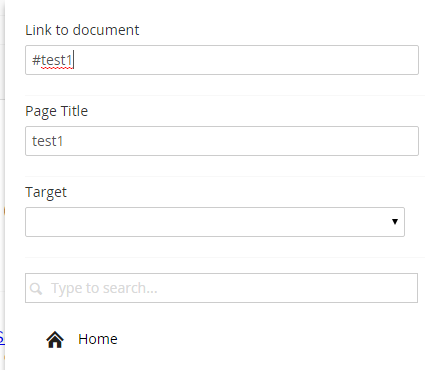This screenshot has height=370, width=440.
Task: Focus the Link to document field
Action: pos(222,60)
